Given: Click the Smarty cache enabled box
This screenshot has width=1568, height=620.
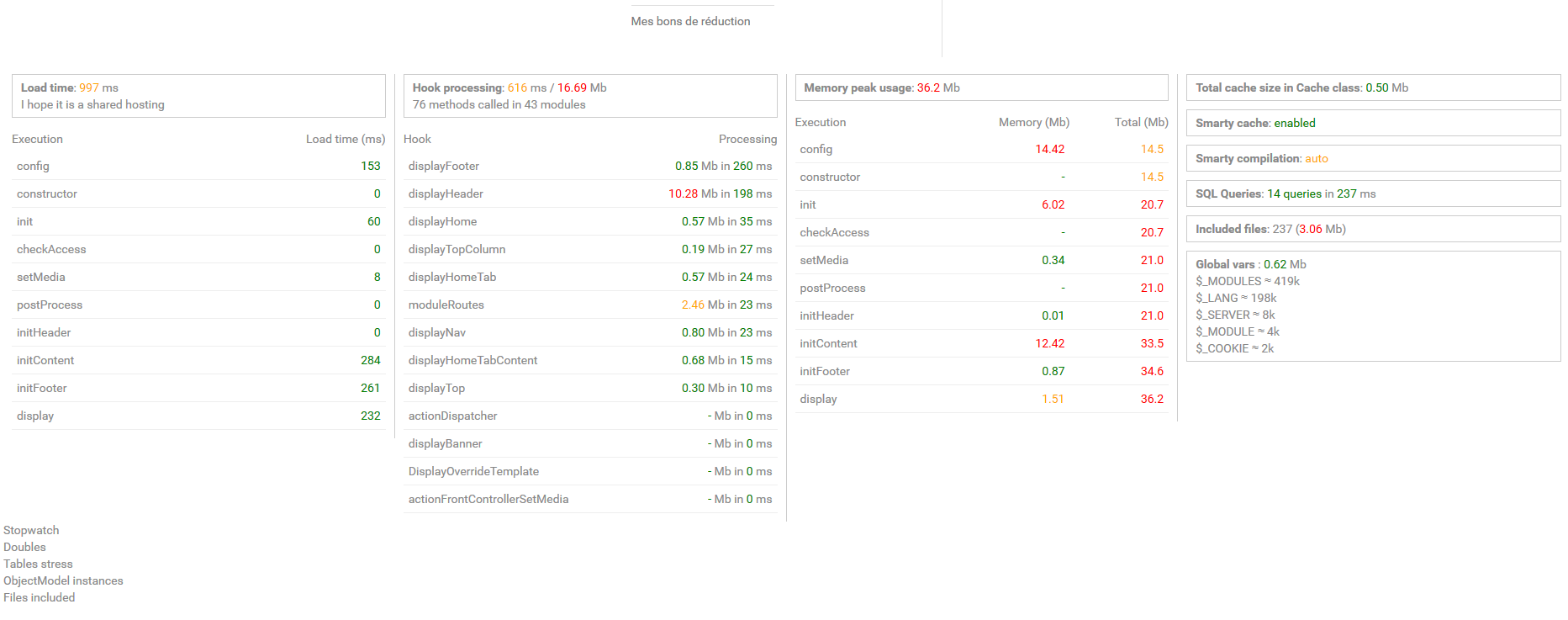Looking at the screenshot, I should pyautogui.click(x=1373, y=123).
